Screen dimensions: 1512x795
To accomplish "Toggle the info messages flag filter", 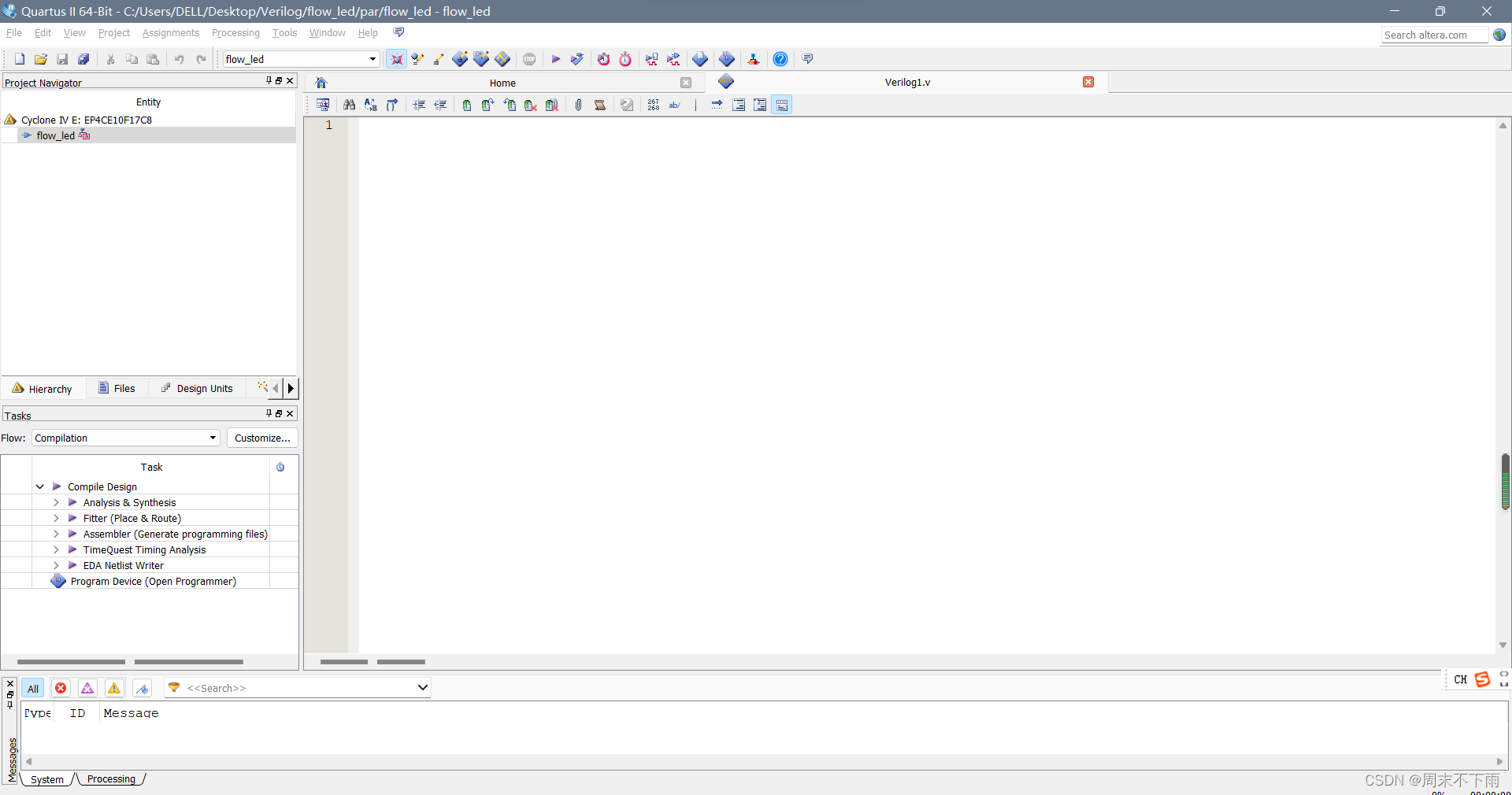I will (142, 688).
